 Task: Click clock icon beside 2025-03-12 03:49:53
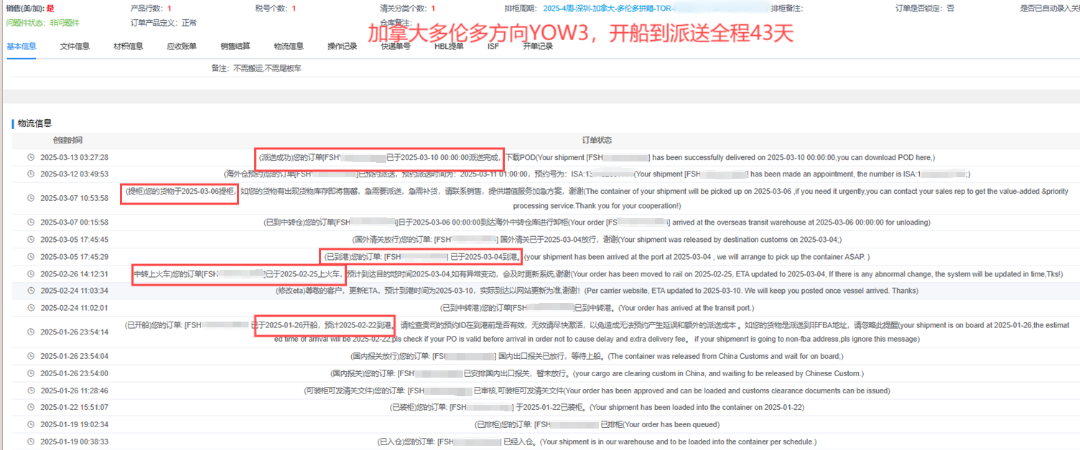(30, 174)
